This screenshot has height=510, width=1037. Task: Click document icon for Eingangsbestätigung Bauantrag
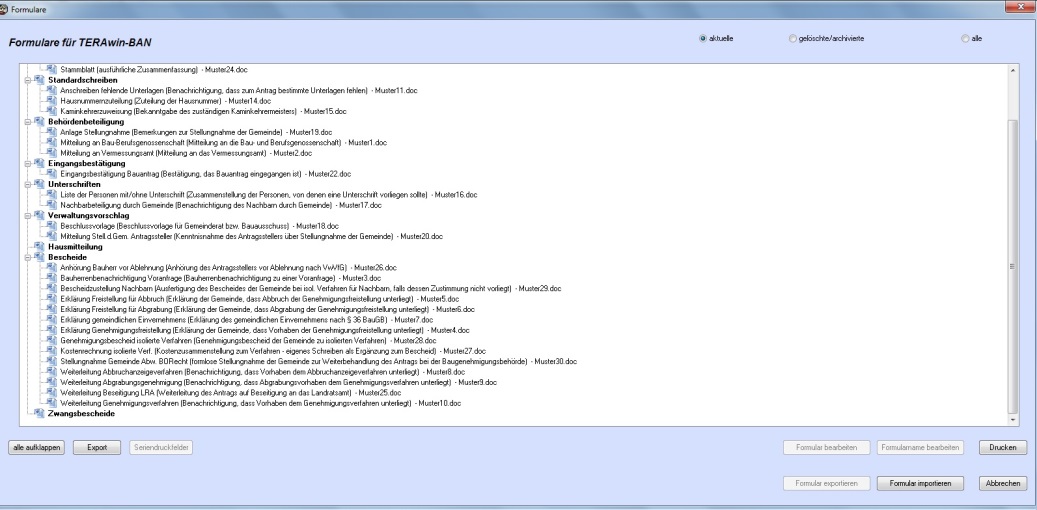[51, 174]
